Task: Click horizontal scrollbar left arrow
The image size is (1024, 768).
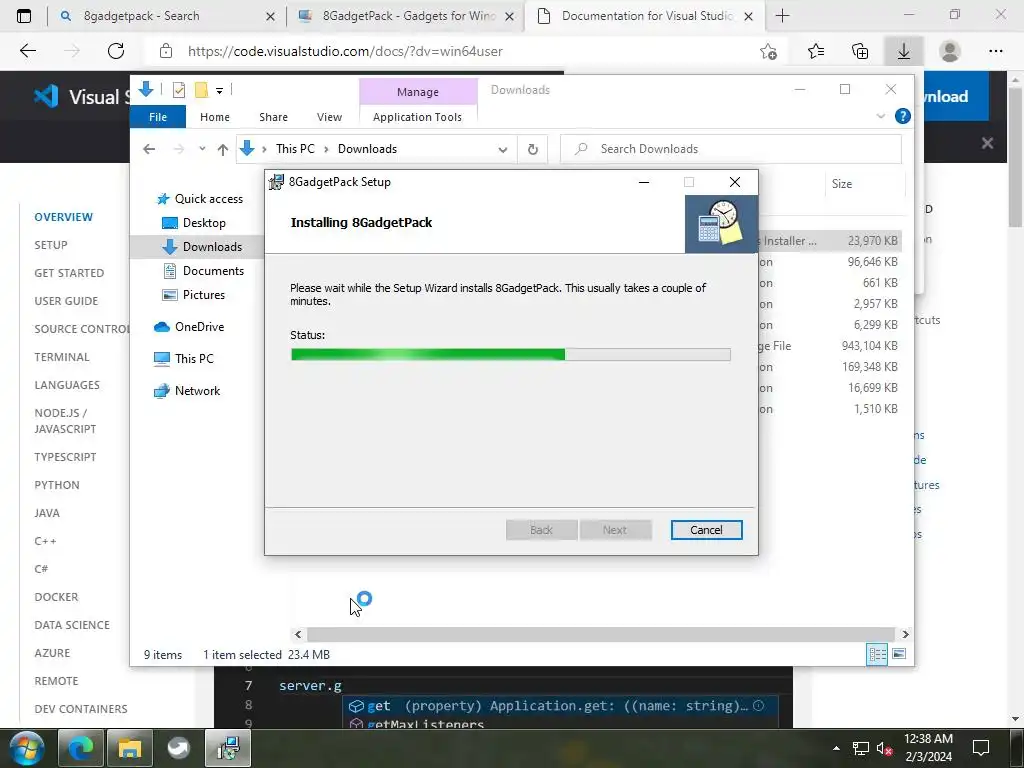Action: [298, 634]
